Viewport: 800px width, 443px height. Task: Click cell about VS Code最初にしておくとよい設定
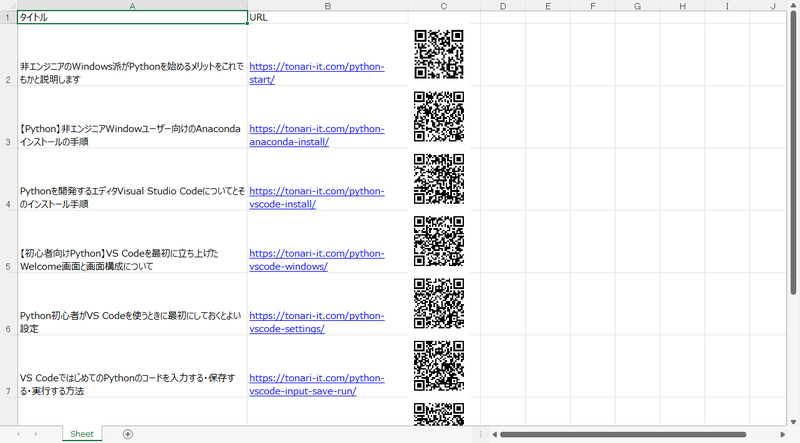coord(132,304)
